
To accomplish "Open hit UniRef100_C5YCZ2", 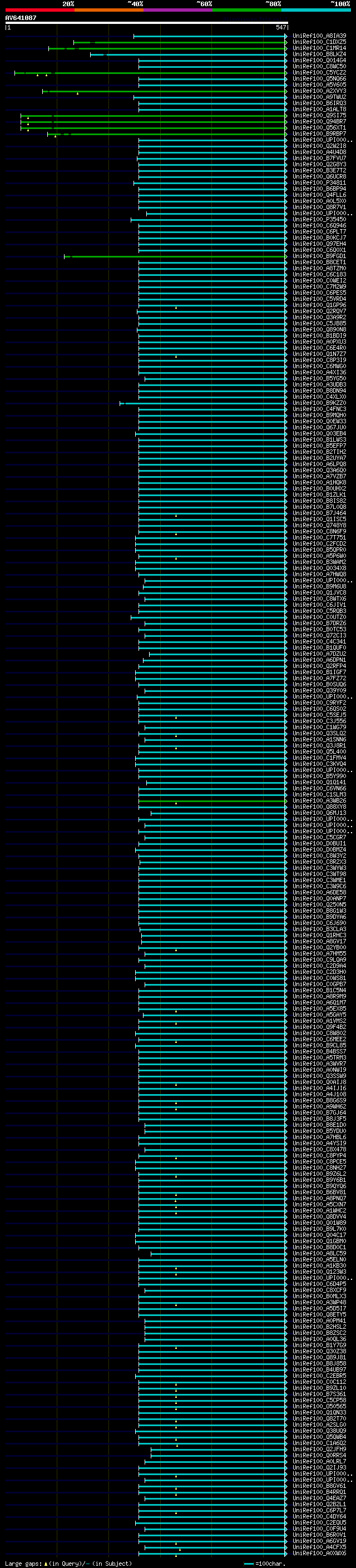I will pyautogui.click(x=319, y=72).
